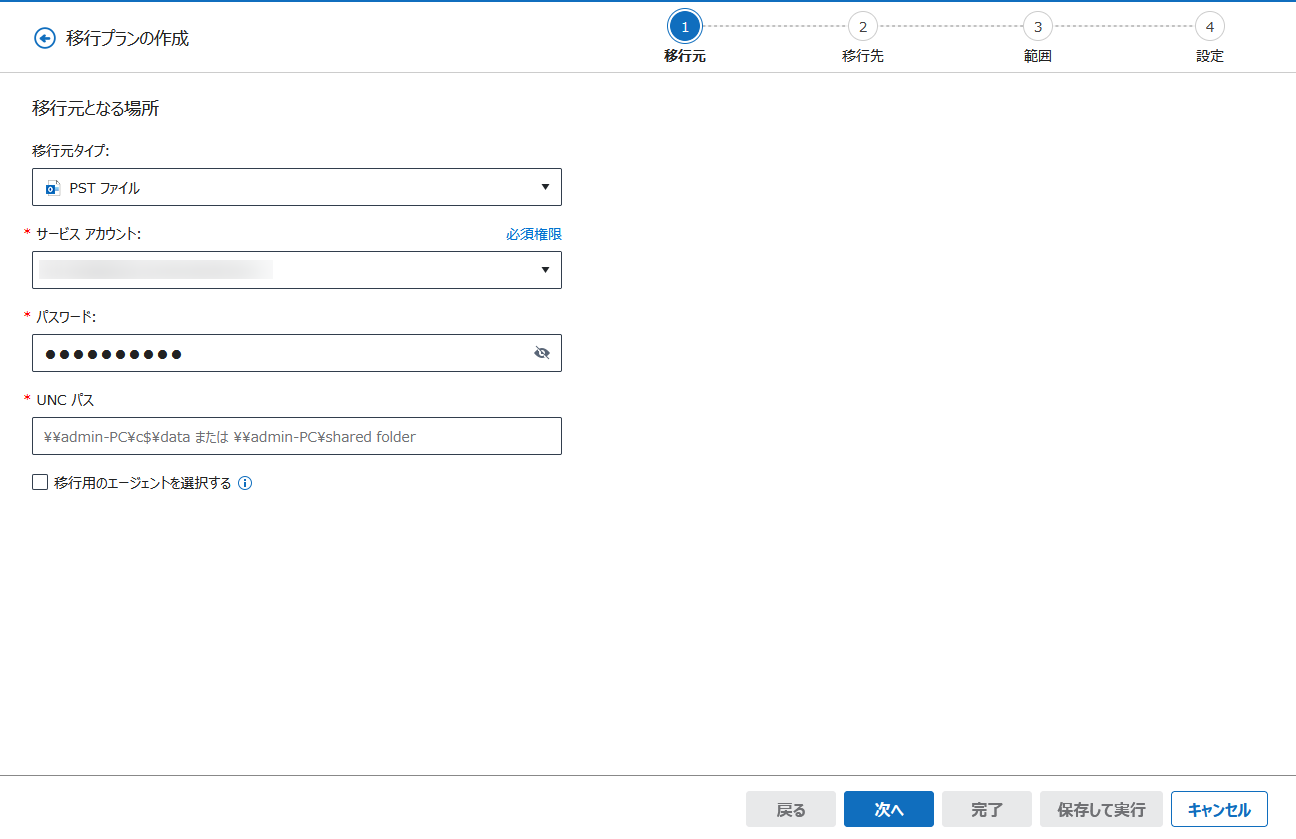Click the 保存して実行 button
Screen dimensions: 1296x839
coord(1101,810)
